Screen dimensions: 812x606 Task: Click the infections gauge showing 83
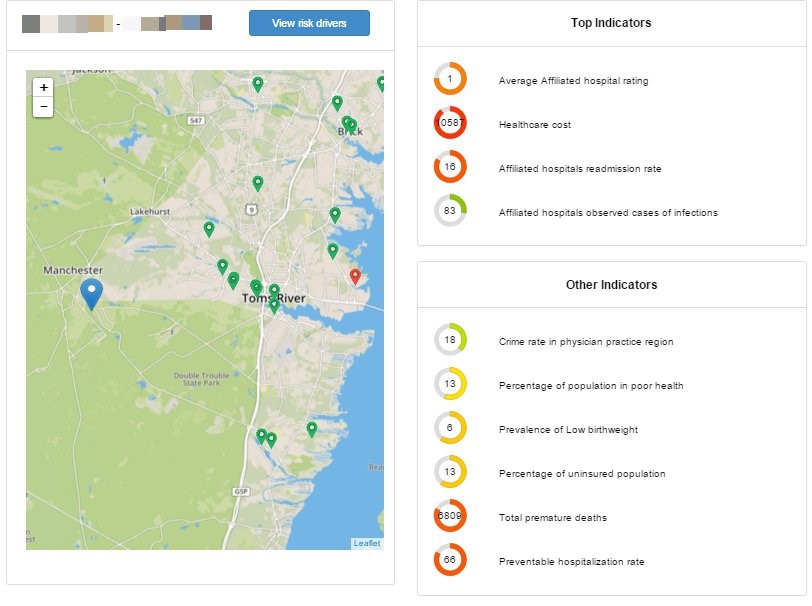[450, 211]
